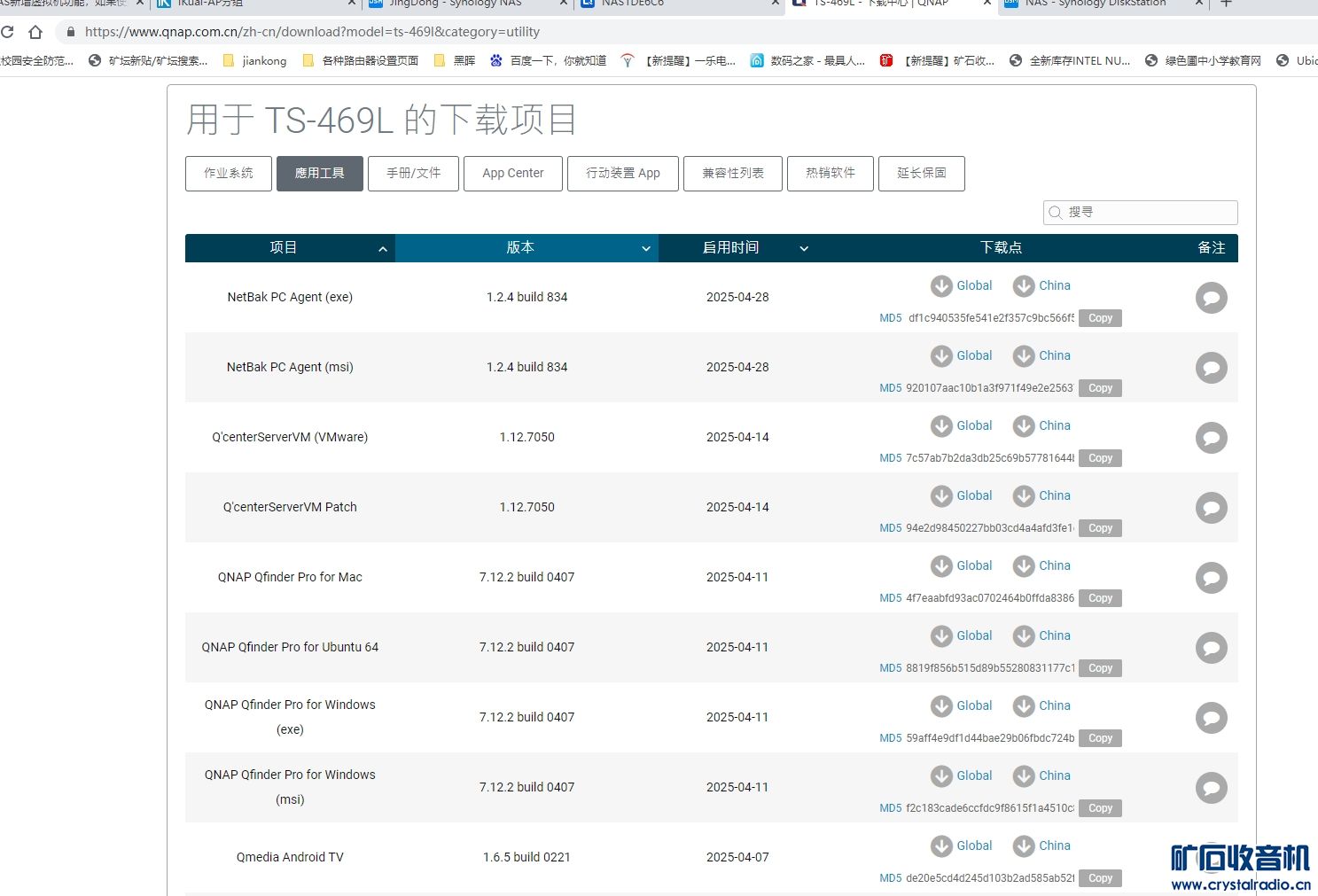This screenshot has width=1318, height=896.
Task: Sort table by 项目 column arrow
Action: click(x=383, y=249)
